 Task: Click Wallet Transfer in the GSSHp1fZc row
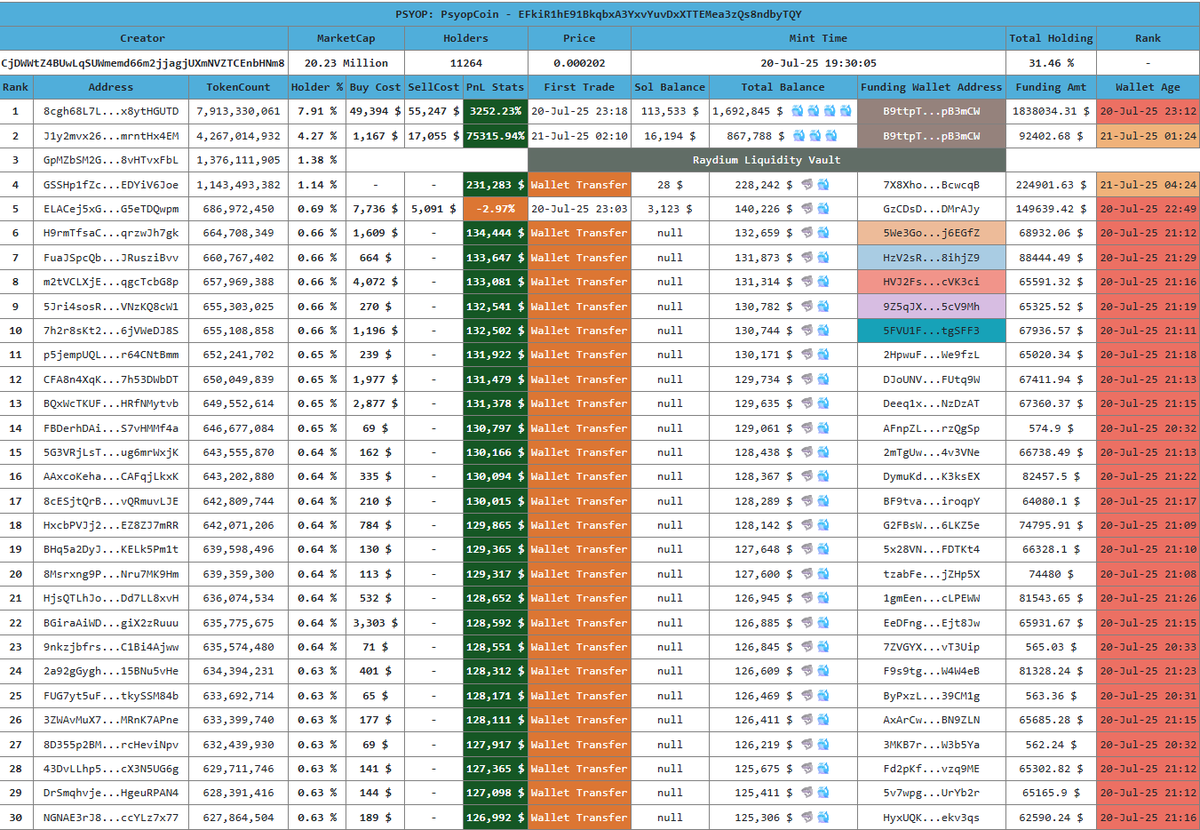pyautogui.click(x=579, y=185)
